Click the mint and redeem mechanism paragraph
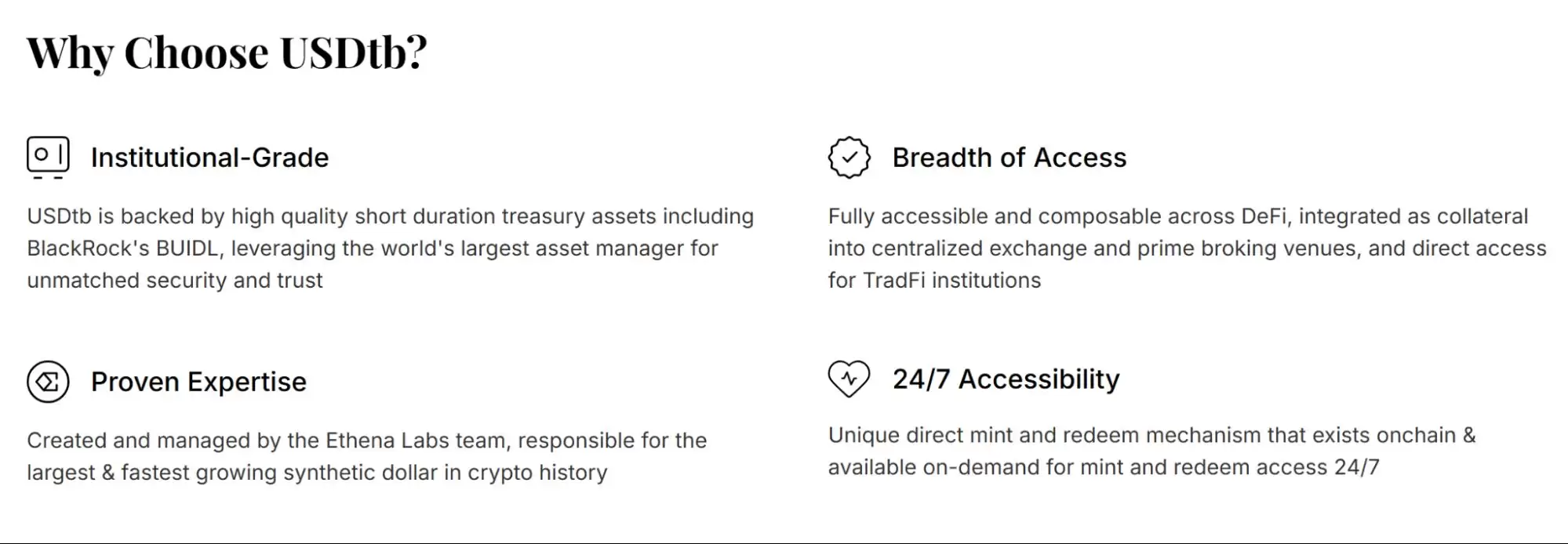 pos(1151,451)
